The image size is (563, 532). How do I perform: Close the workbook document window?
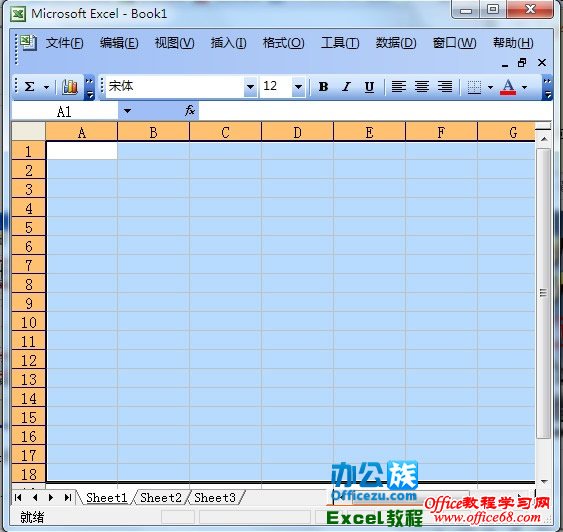(542, 63)
